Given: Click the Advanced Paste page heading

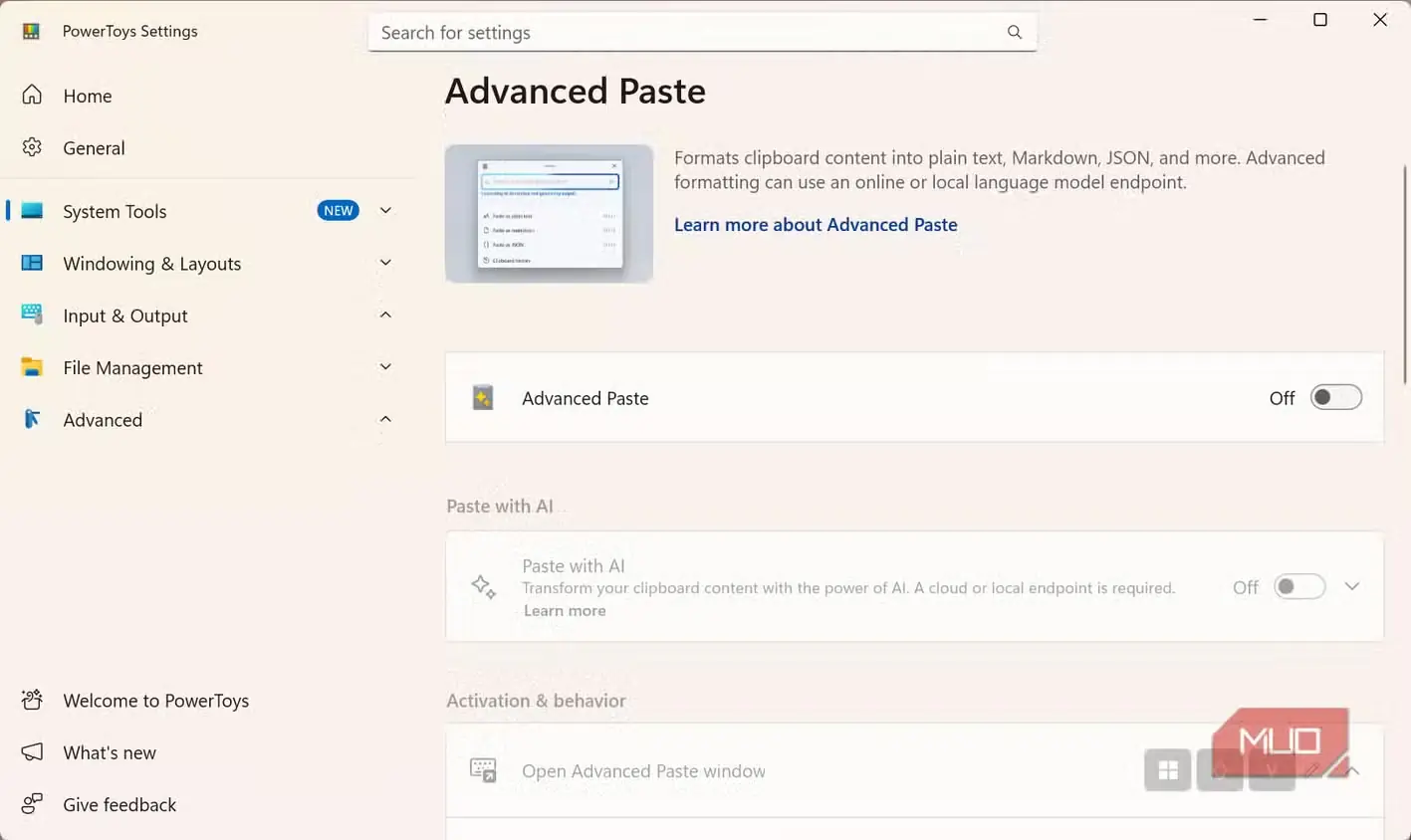Looking at the screenshot, I should [x=576, y=91].
